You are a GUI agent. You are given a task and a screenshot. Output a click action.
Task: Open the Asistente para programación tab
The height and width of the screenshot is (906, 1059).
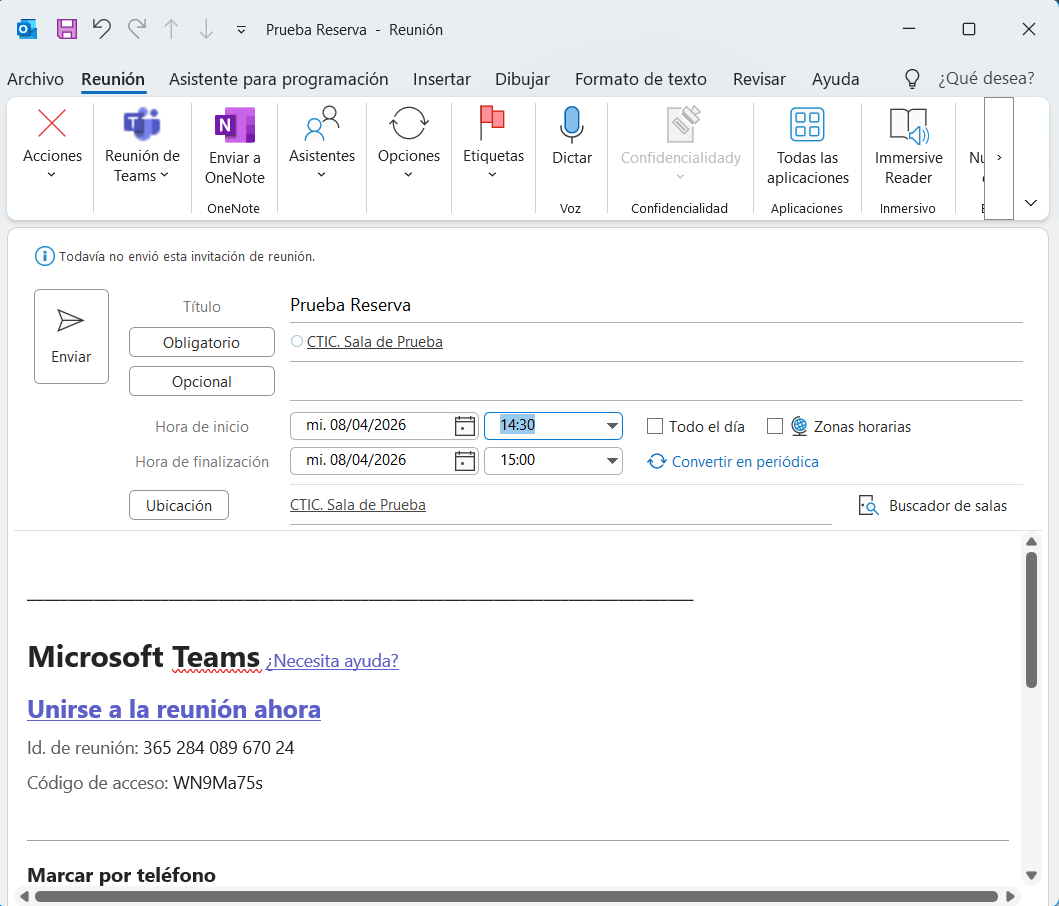(278, 79)
